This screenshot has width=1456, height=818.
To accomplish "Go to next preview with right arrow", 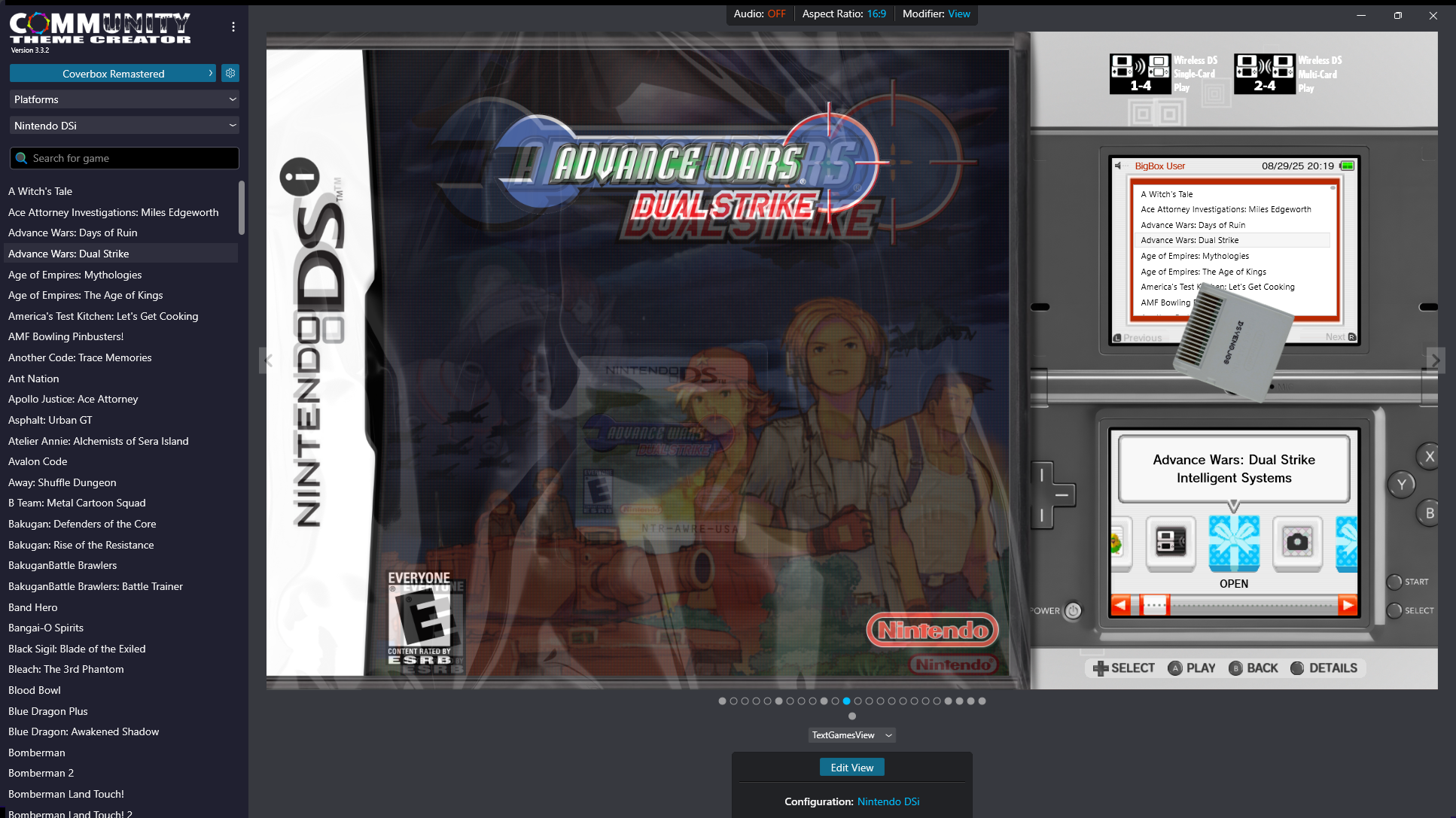I will click(x=1436, y=360).
